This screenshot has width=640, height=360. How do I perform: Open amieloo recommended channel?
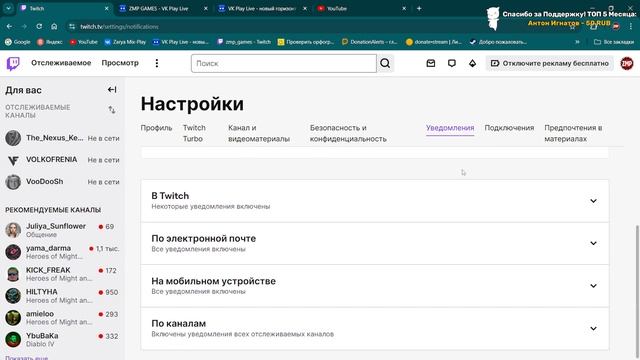click(x=62, y=318)
